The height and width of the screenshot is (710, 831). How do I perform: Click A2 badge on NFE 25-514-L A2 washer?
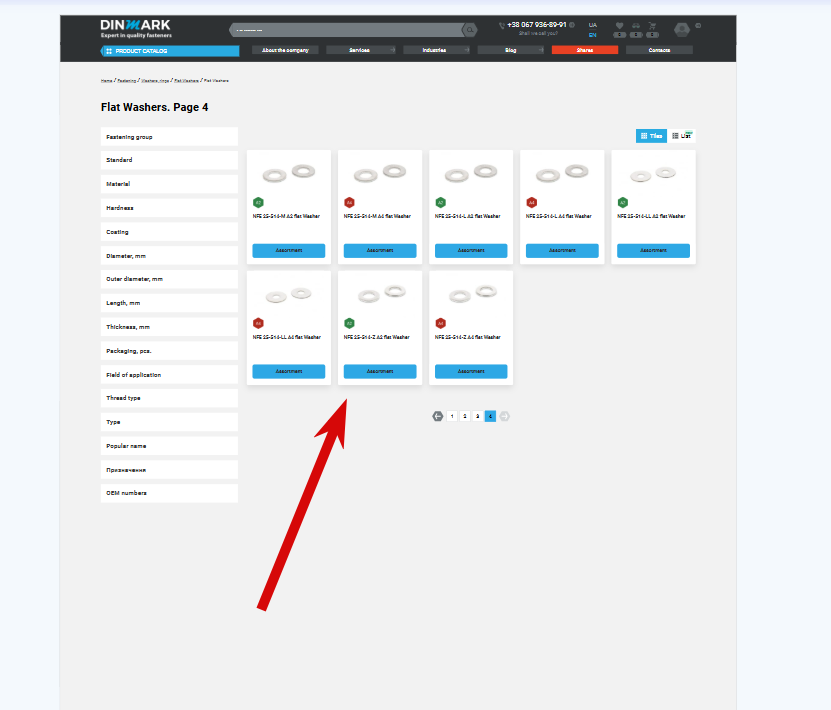tap(440, 202)
